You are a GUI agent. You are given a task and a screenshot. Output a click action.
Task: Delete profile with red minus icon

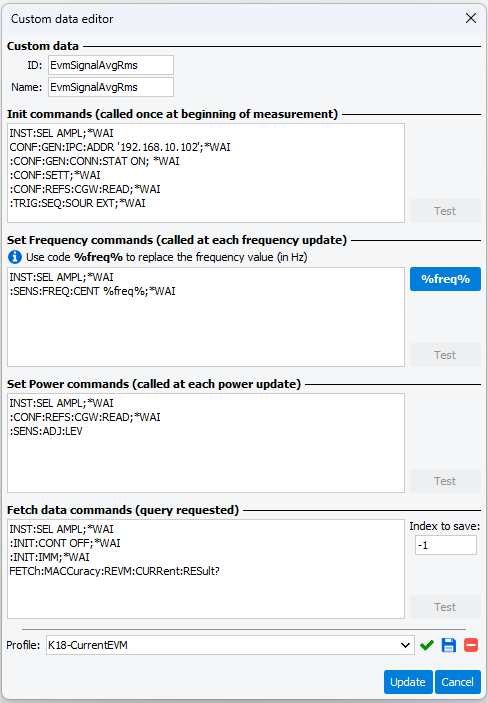coord(471,645)
